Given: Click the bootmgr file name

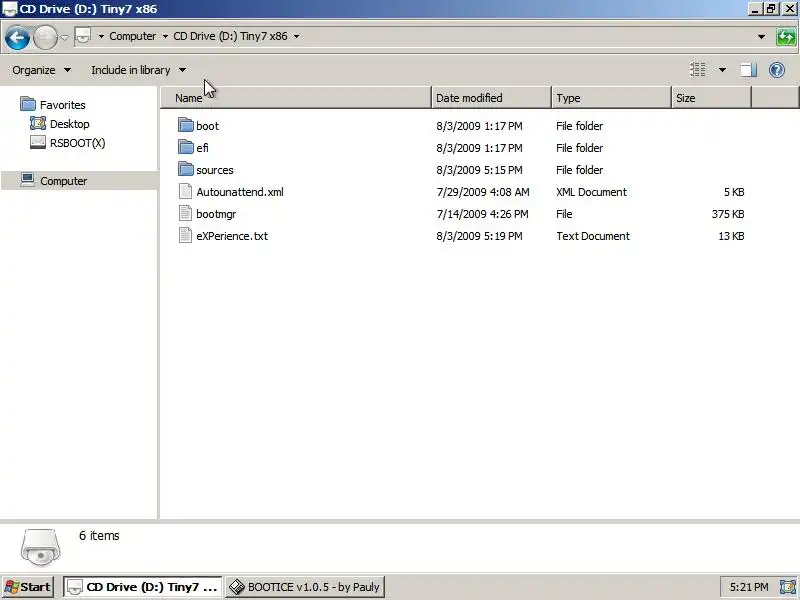Looking at the screenshot, I should [x=216, y=214].
